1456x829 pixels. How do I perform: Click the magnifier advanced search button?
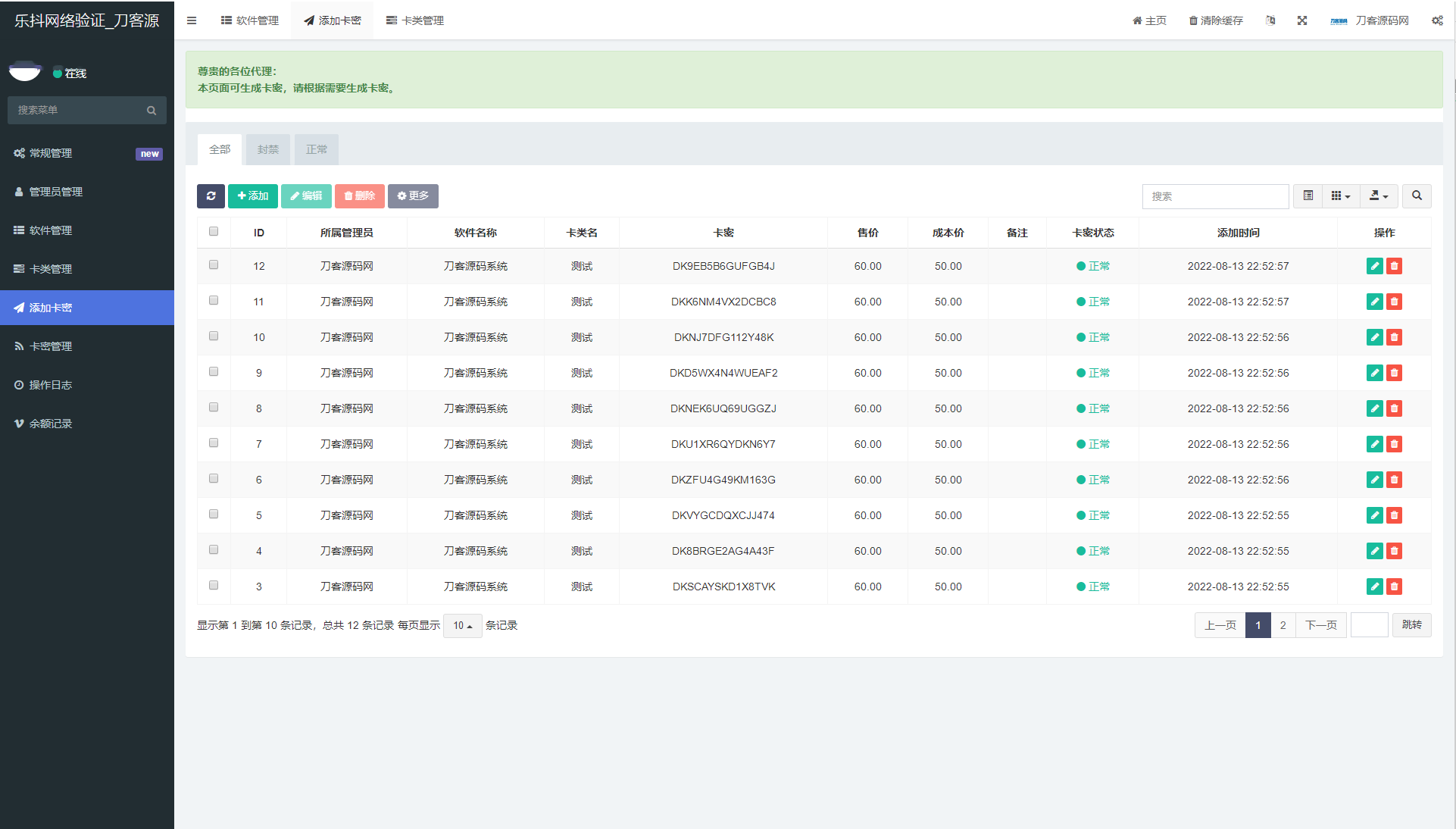[1416, 196]
